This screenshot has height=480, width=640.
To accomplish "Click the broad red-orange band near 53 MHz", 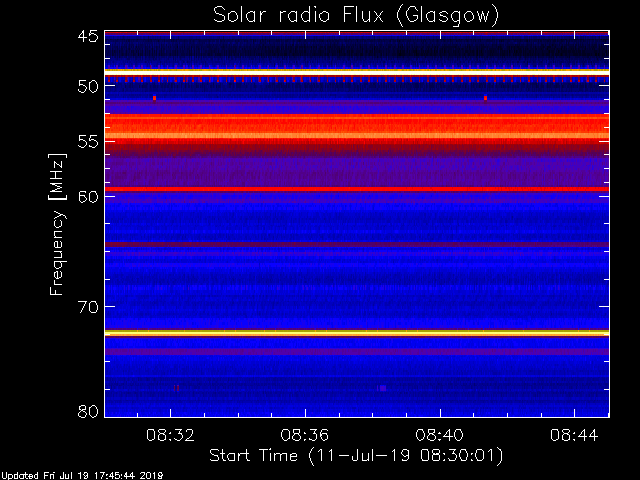I will click(357, 126).
